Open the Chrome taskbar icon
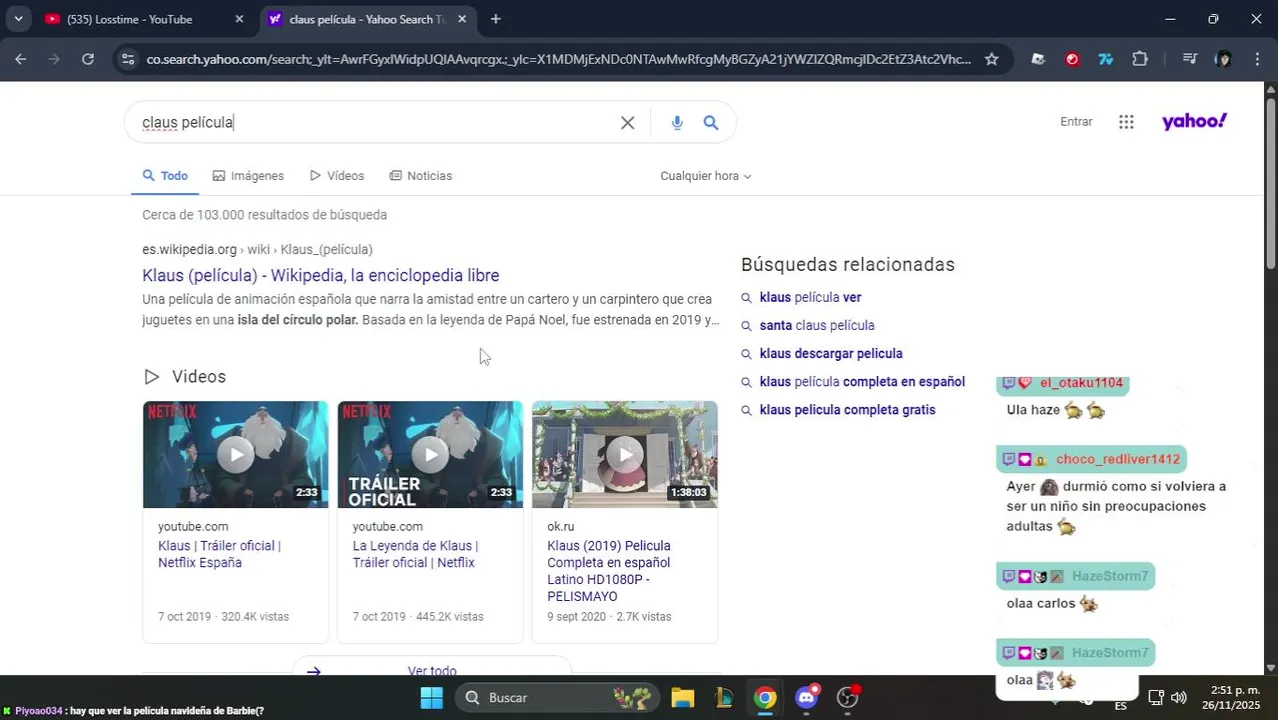Screen dimensions: 1278x720 tap(765, 697)
